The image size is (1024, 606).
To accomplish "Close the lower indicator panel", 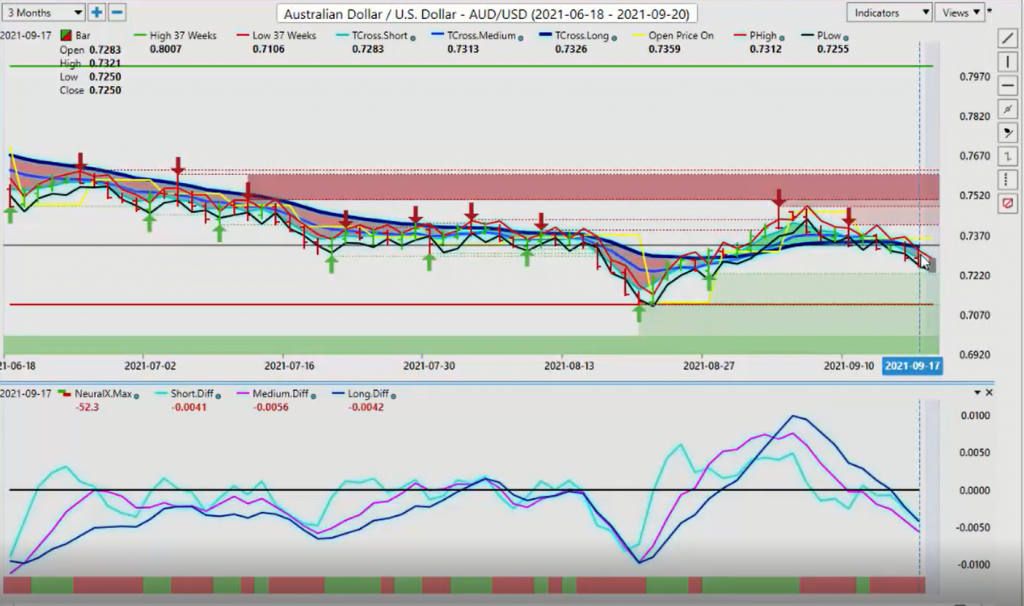I will tap(989, 392).
